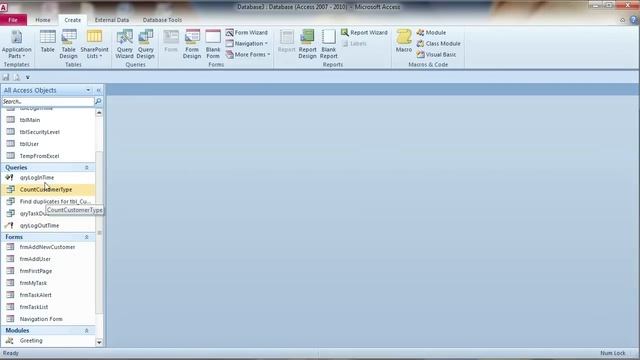Save via Quick Access toolbar icon
The image size is (640, 360).
(6, 77)
